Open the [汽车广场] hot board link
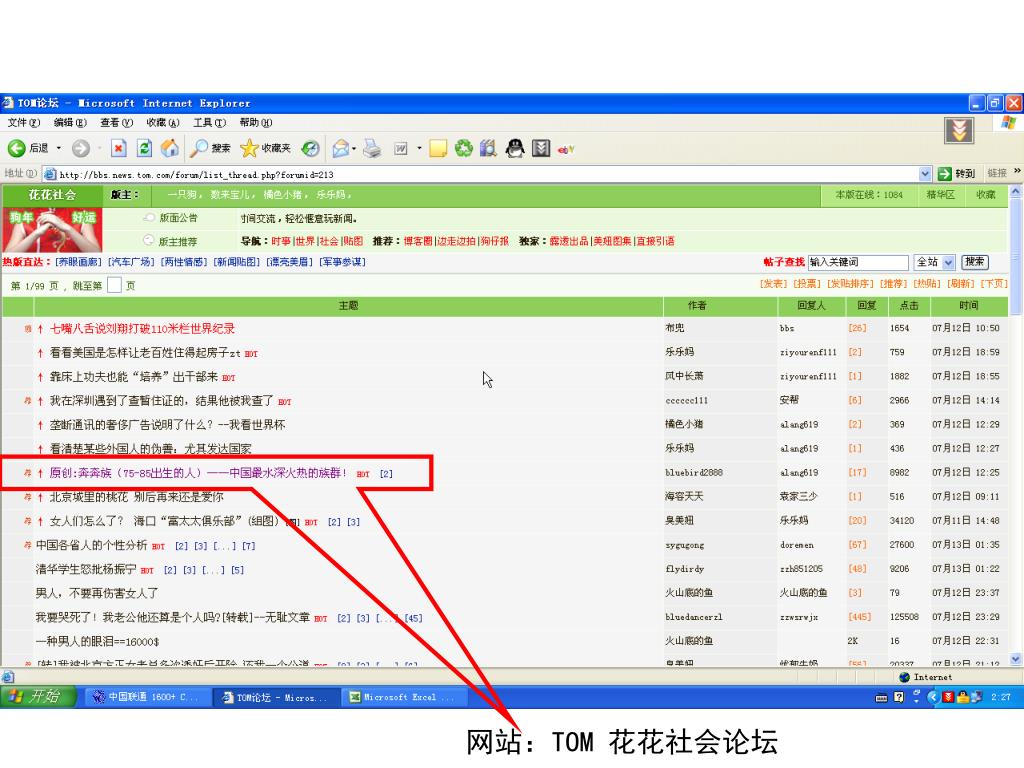Viewport: 1024px width, 768px height. tap(131, 262)
